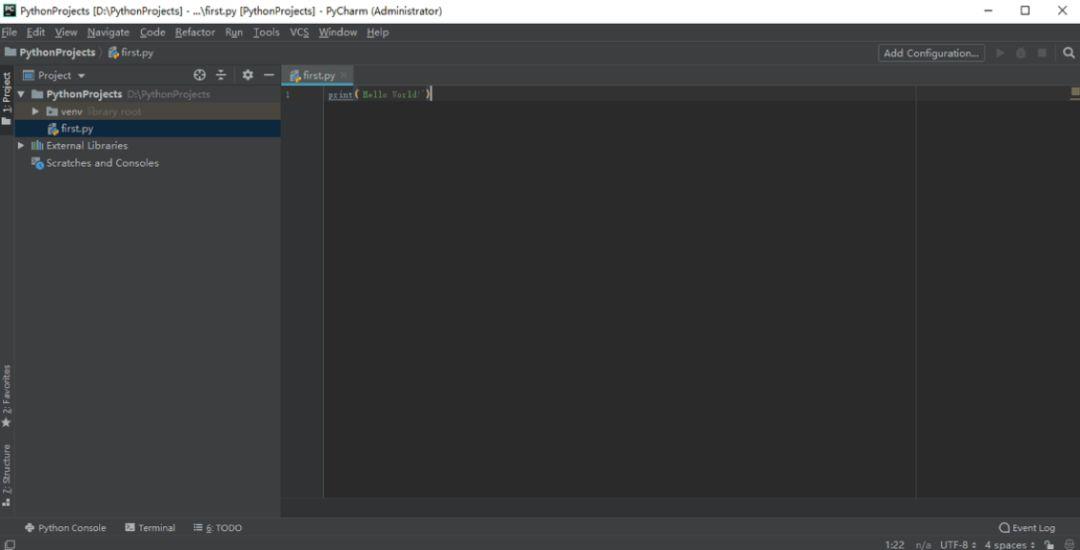
Task: Click the Add Configuration... button
Action: [931, 53]
